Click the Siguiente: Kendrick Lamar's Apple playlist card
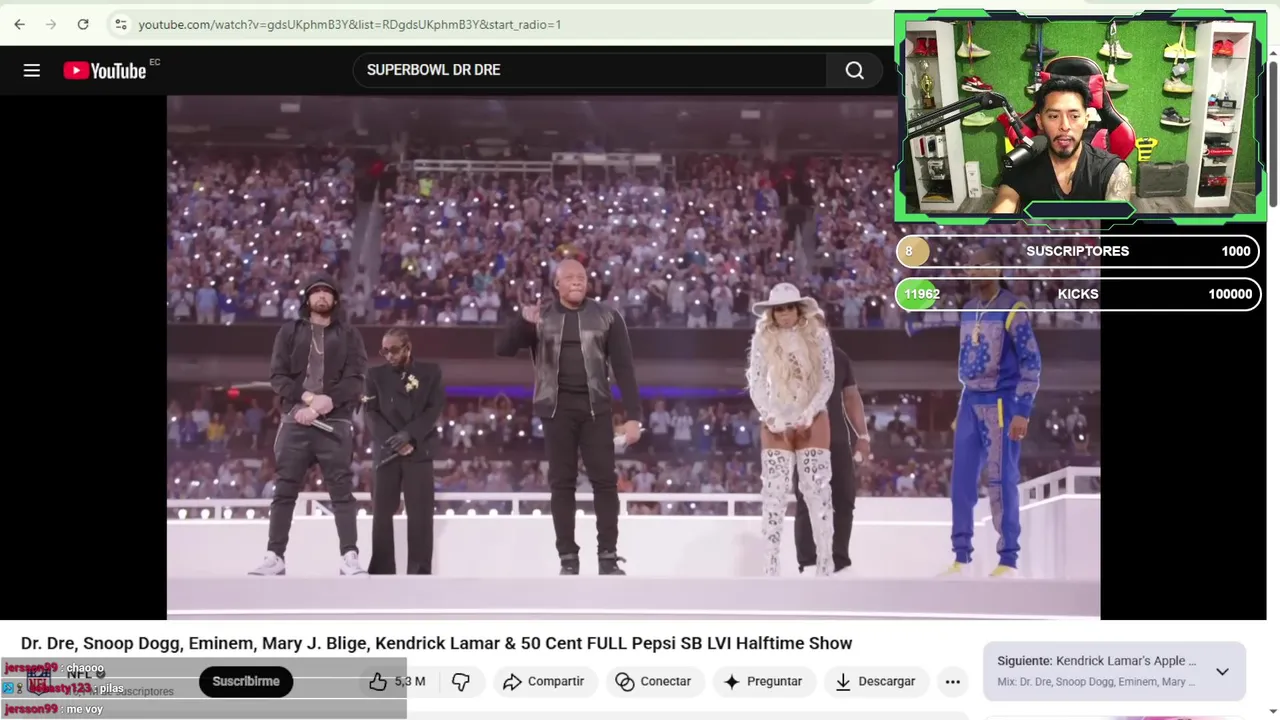Image resolution: width=1280 pixels, height=720 pixels. click(x=1114, y=671)
